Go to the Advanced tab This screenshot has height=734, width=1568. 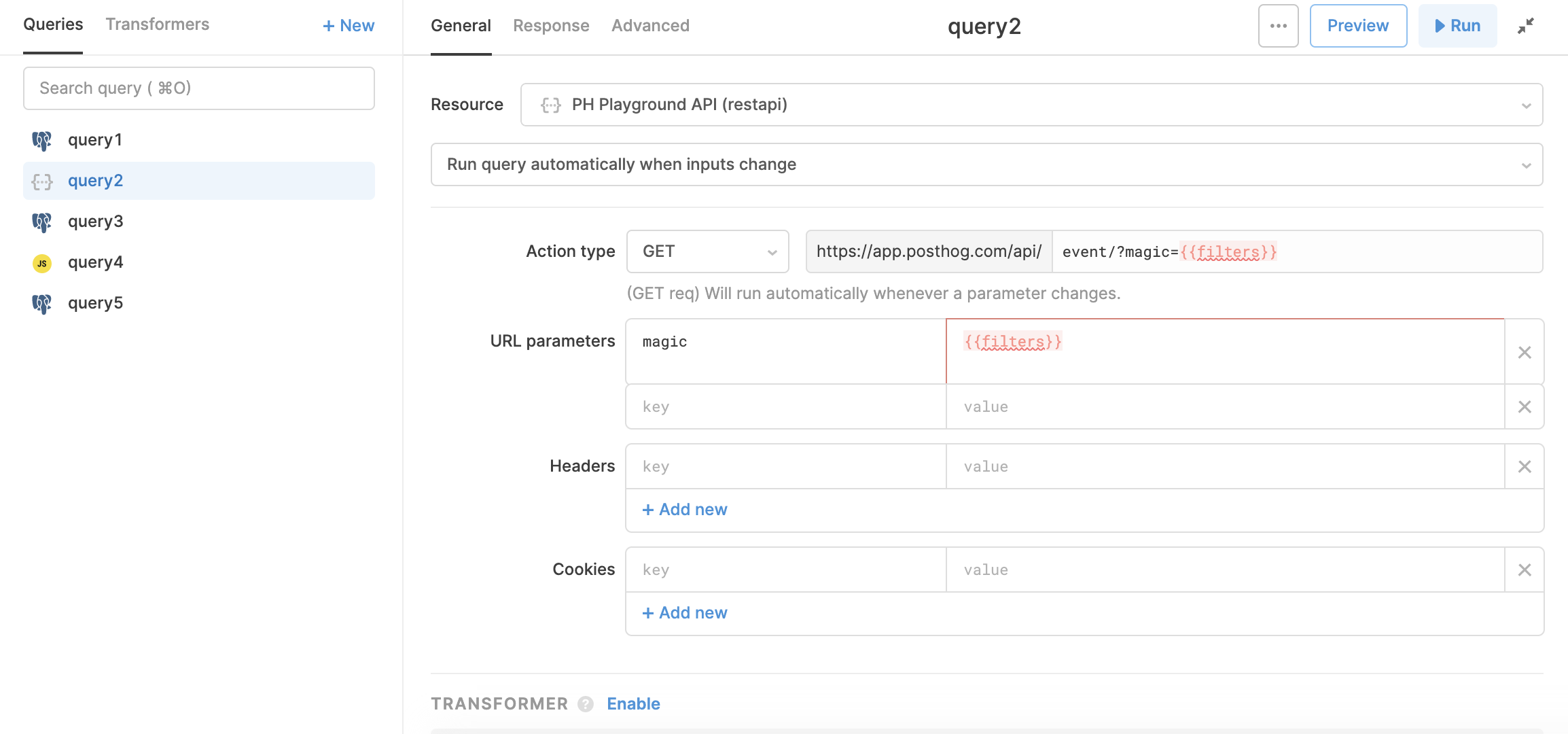click(x=650, y=26)
